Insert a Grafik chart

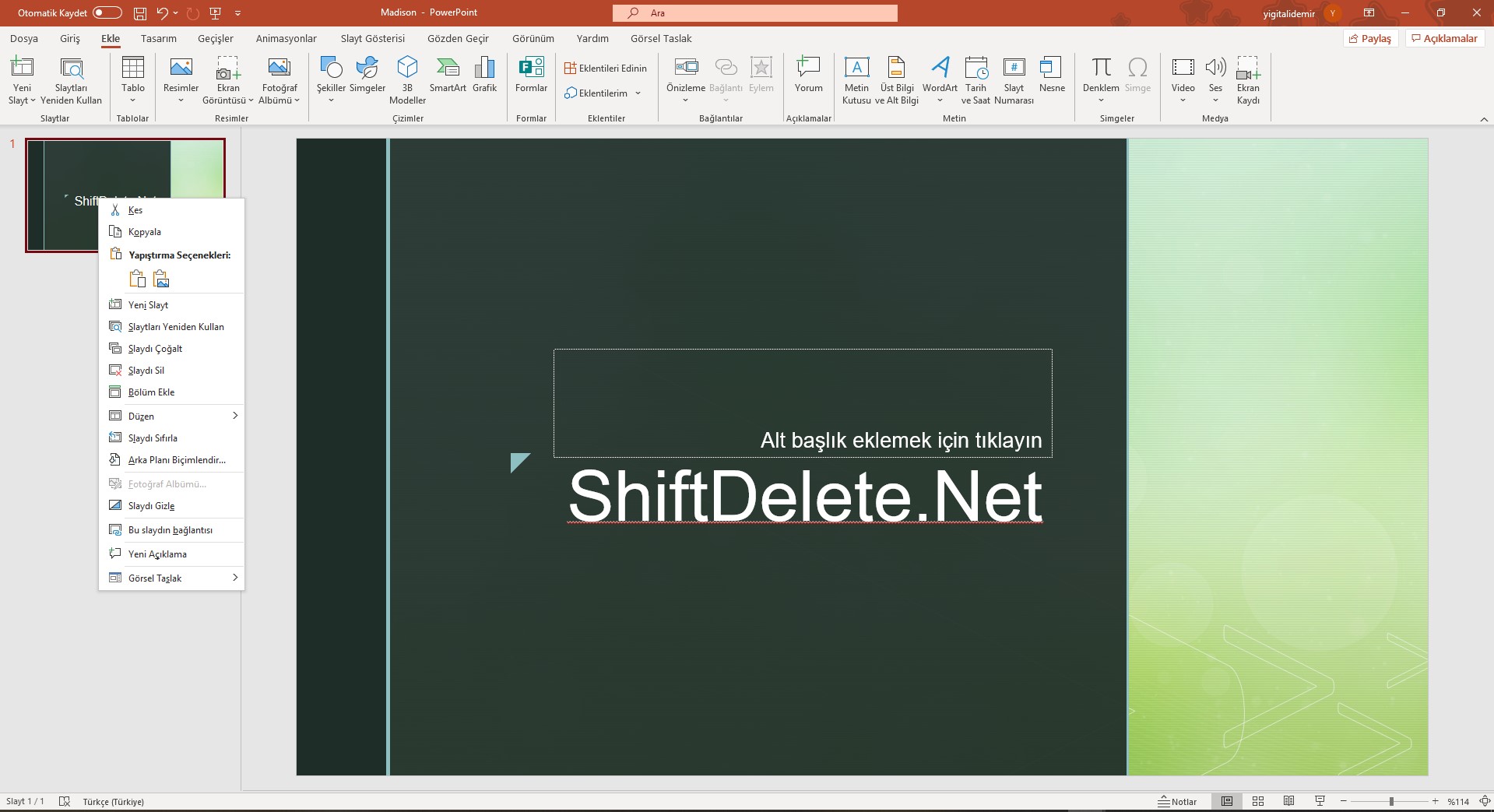point(484,75)
